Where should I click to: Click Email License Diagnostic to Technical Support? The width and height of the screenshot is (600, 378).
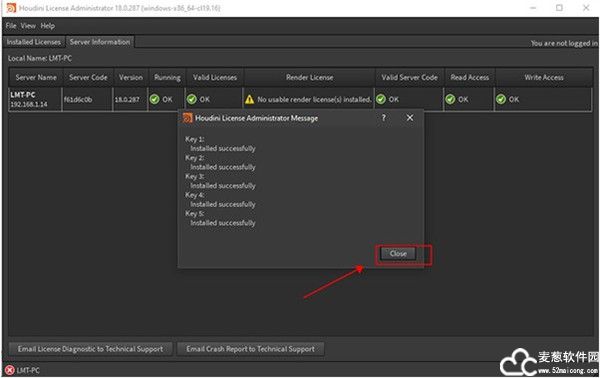tap(90, 349)
